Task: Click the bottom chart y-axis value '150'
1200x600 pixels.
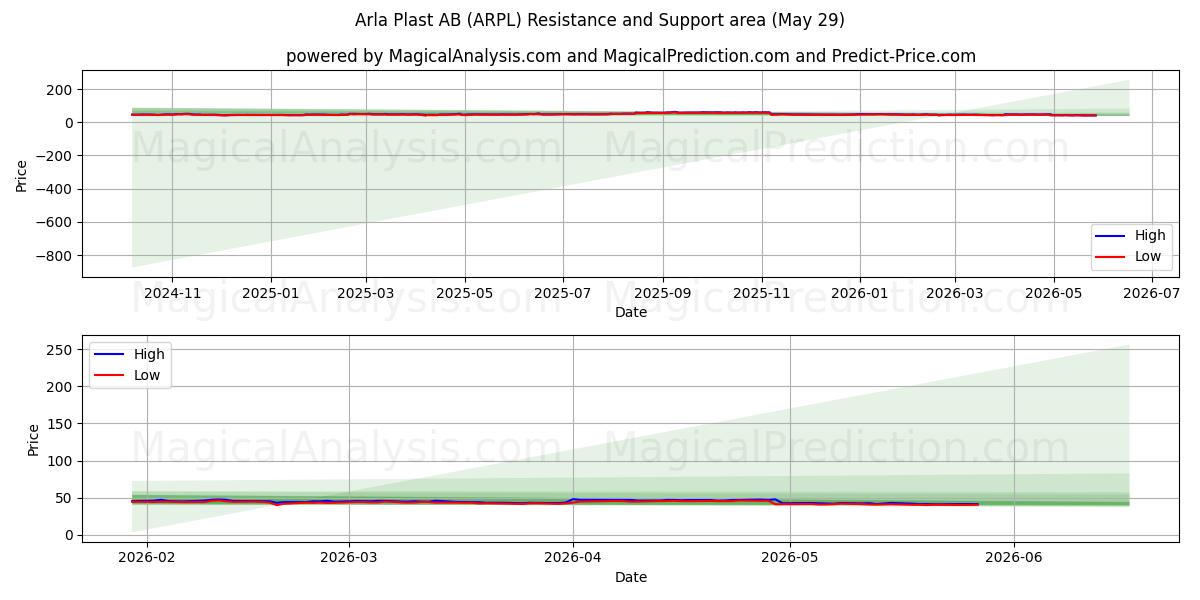Action: (x=60, y=424)
